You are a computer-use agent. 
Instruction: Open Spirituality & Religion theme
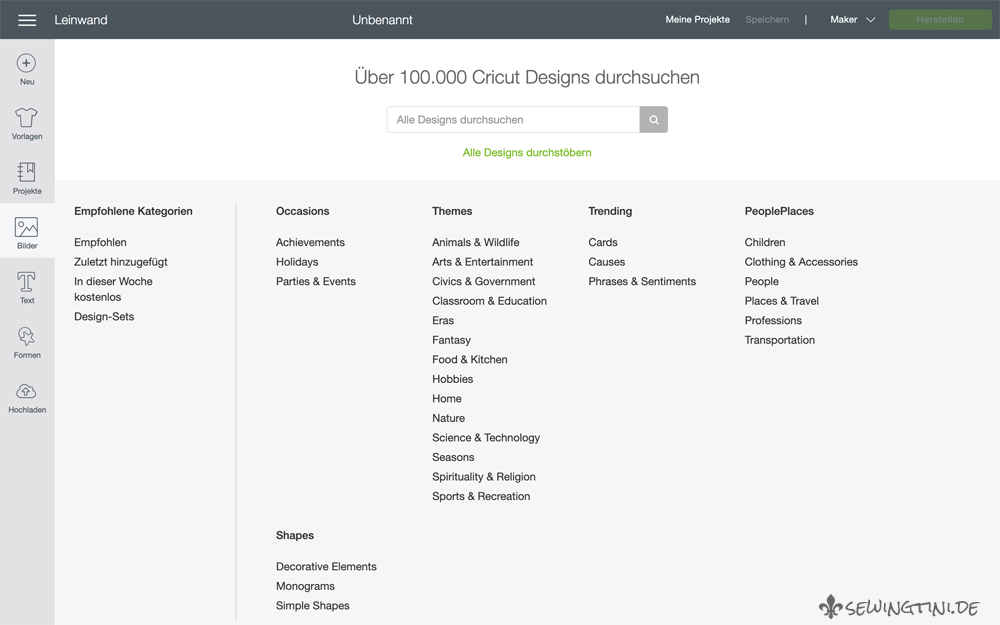(x=483, y=477)
